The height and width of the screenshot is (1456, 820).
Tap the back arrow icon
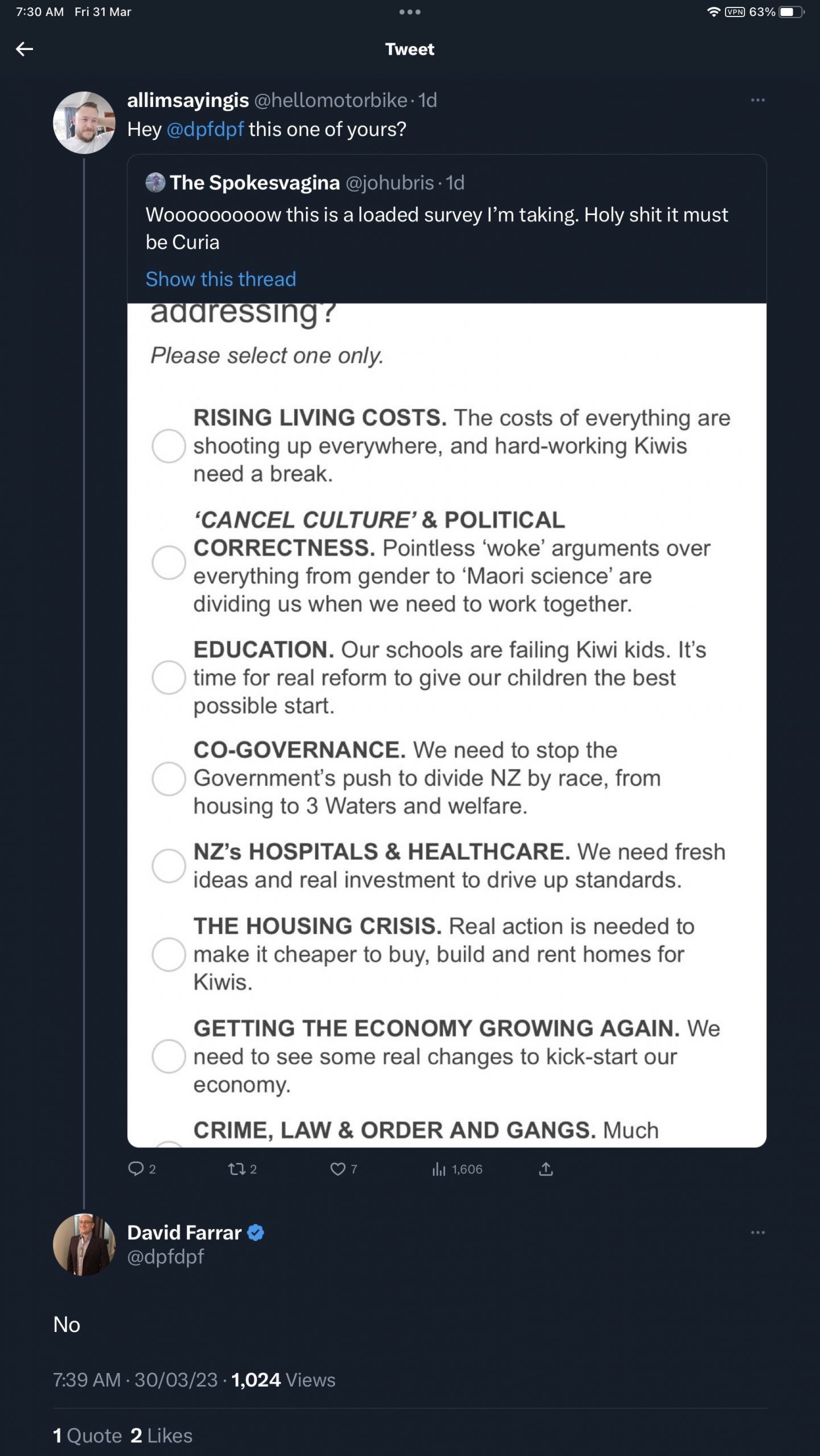(x=24, y=49)
